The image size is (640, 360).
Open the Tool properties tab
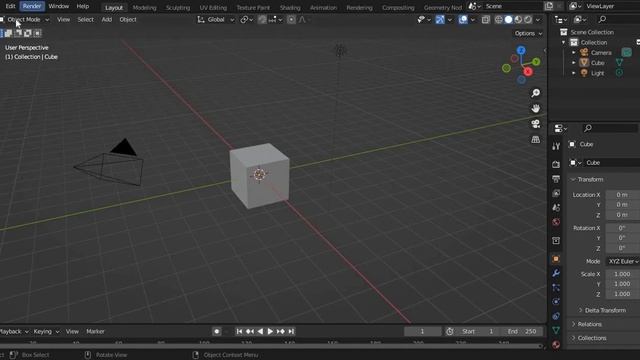click(556, 146)
